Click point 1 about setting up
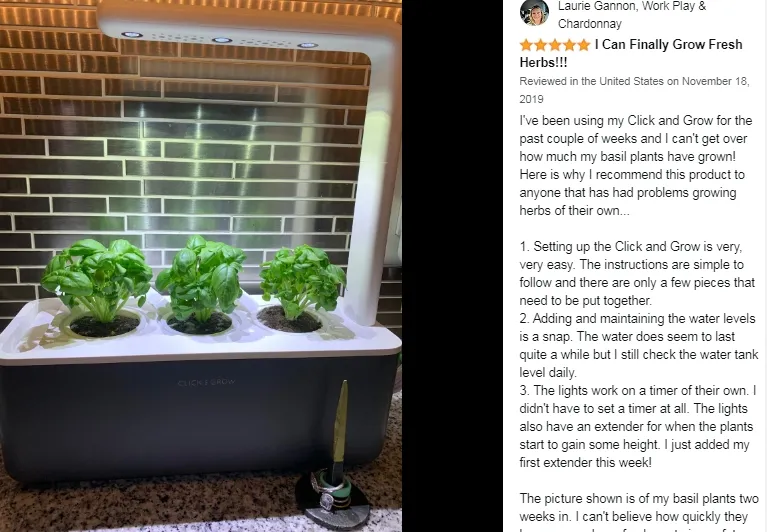This screenshot has width=767, height=532. click(637, 273)
